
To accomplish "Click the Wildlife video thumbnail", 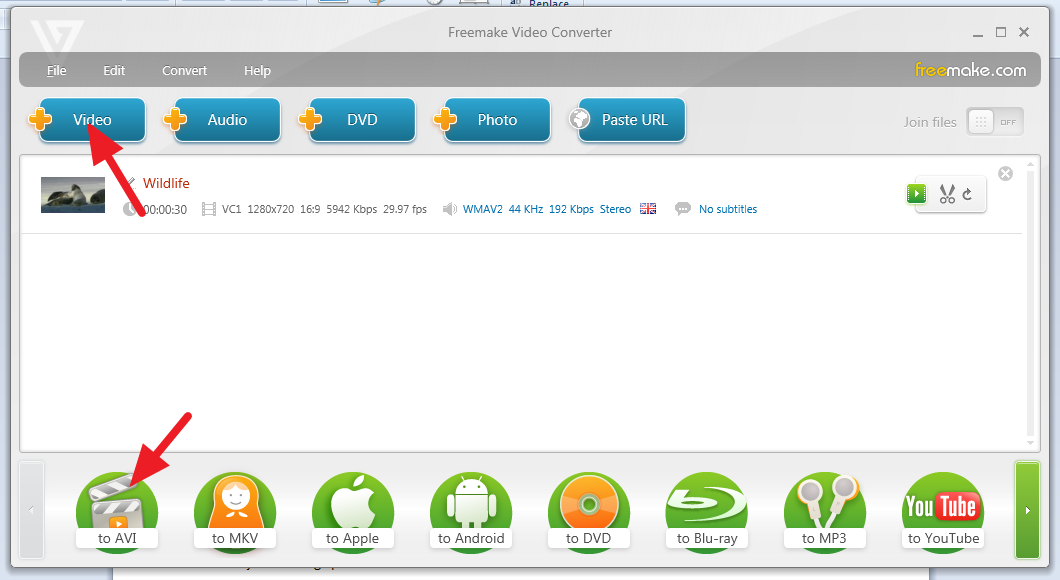I will click(73, 195).
